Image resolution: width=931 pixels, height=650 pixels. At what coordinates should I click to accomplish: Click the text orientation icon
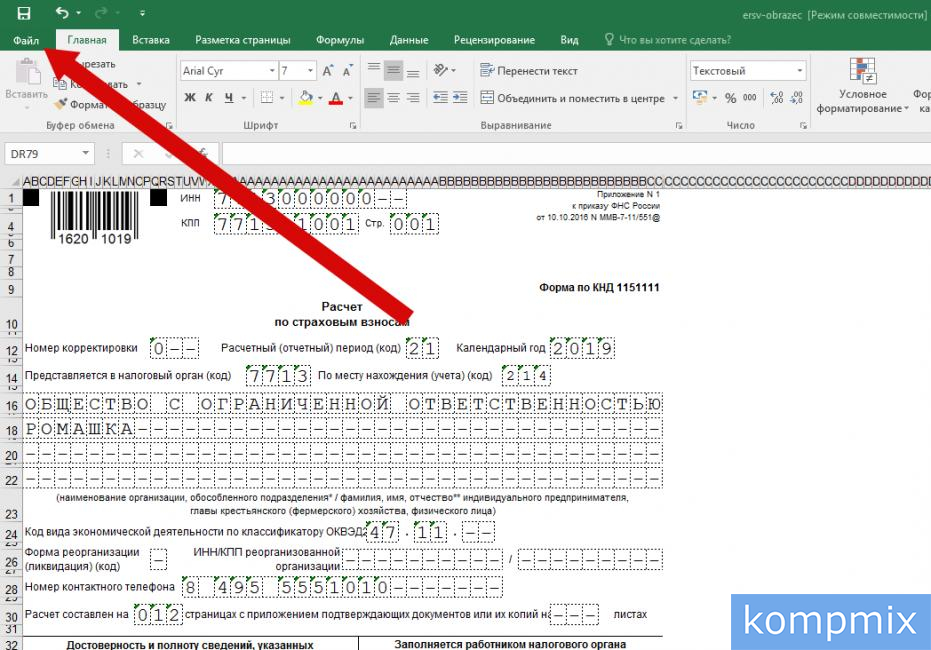click(x=441, y=70)
